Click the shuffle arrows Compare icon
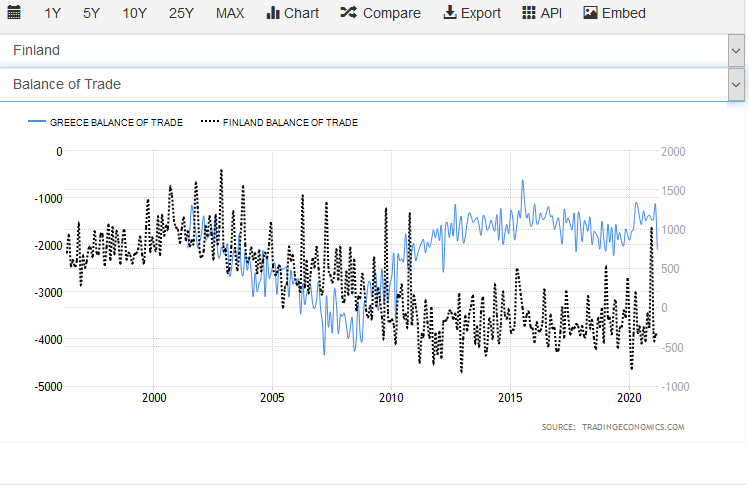The width and height of the screenshot is (749, 485). pos(348,13)
